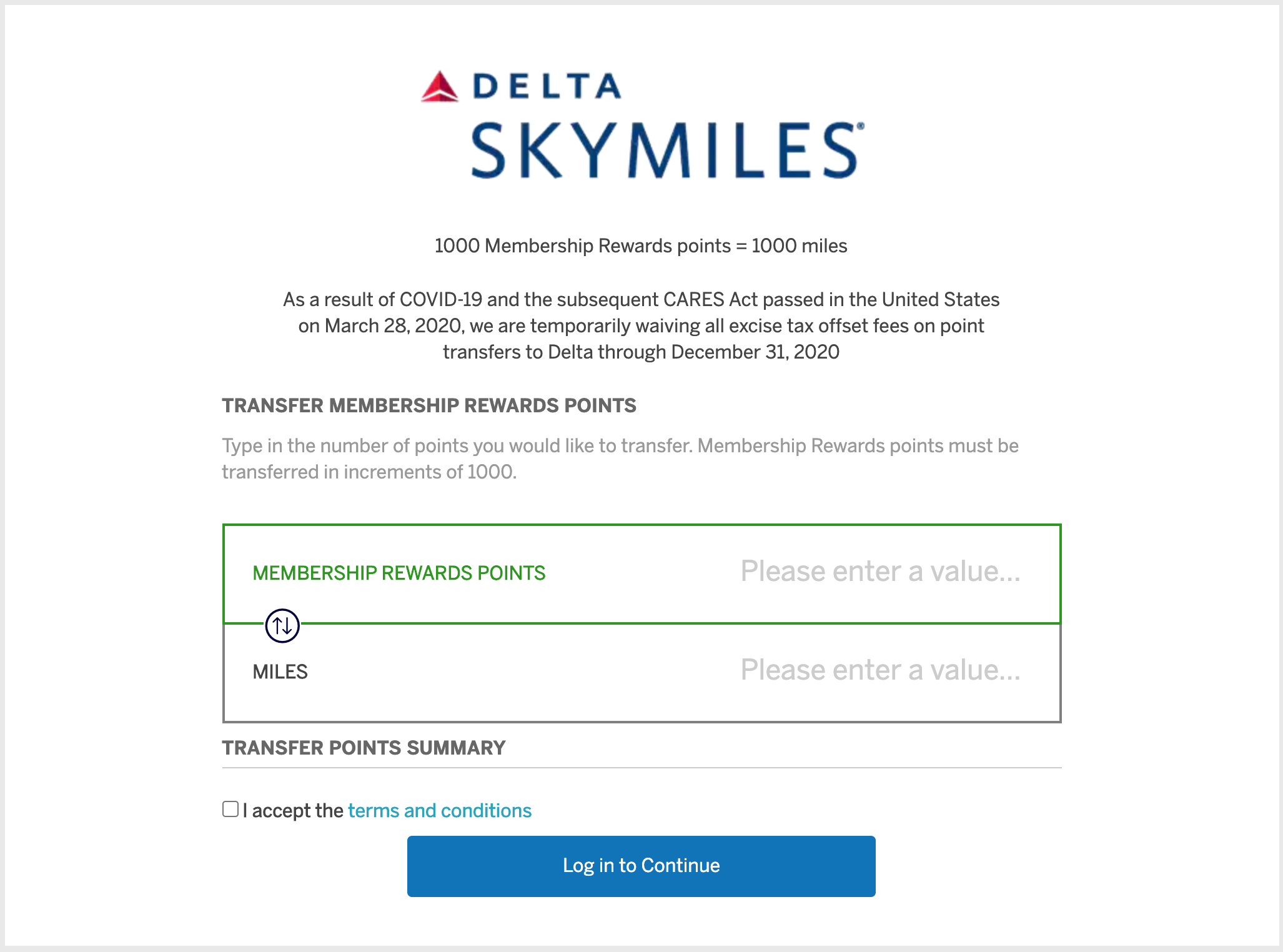Viewport: 1283px width, 952px height.
Task: Tick the accept terms checkbox
Action: tap(230, 809)
